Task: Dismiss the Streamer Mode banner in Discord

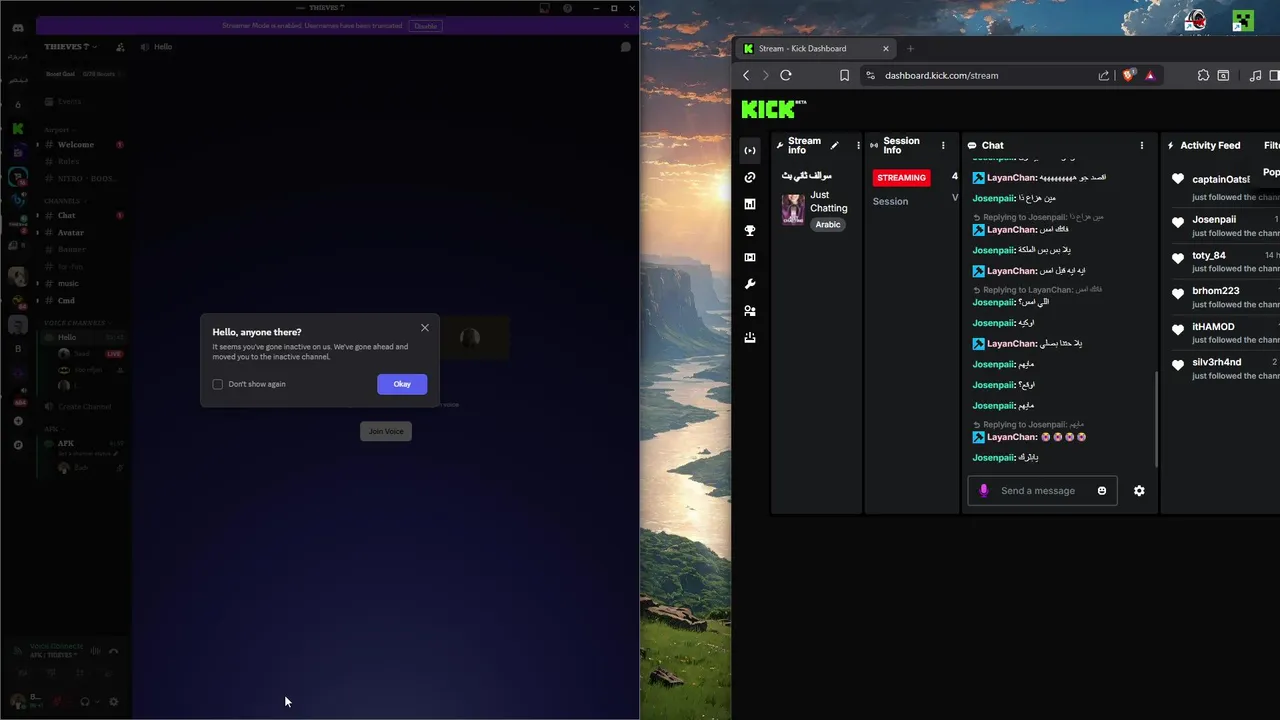Action: (x=627, y=26)
